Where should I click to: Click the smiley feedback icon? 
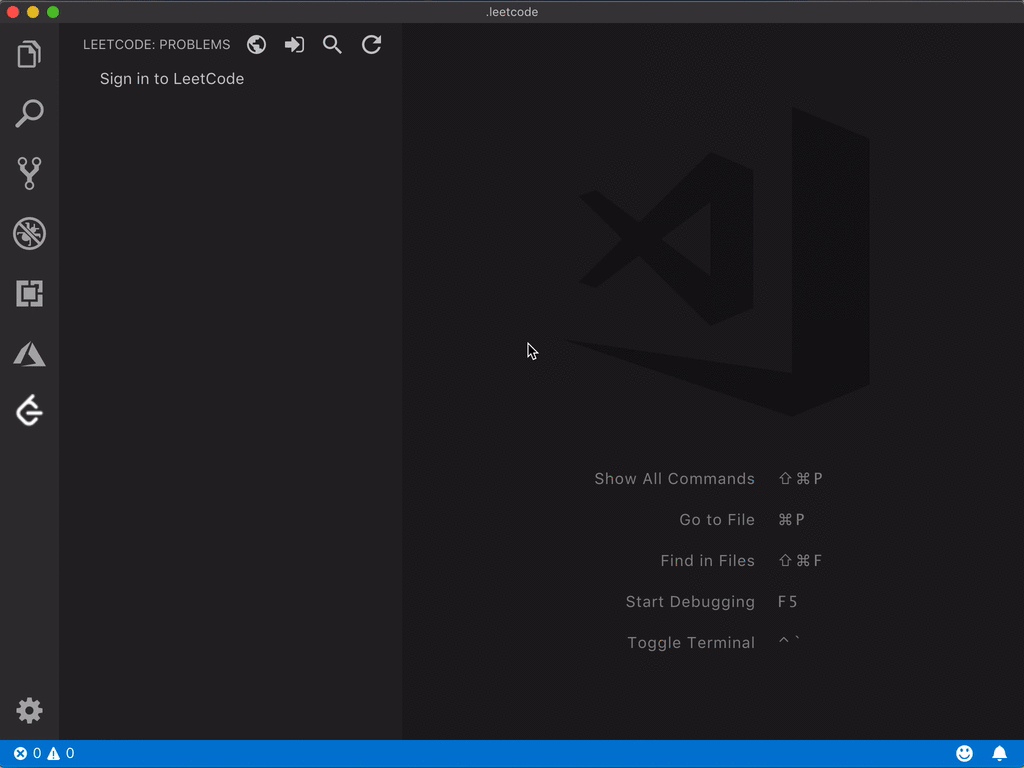964,754
